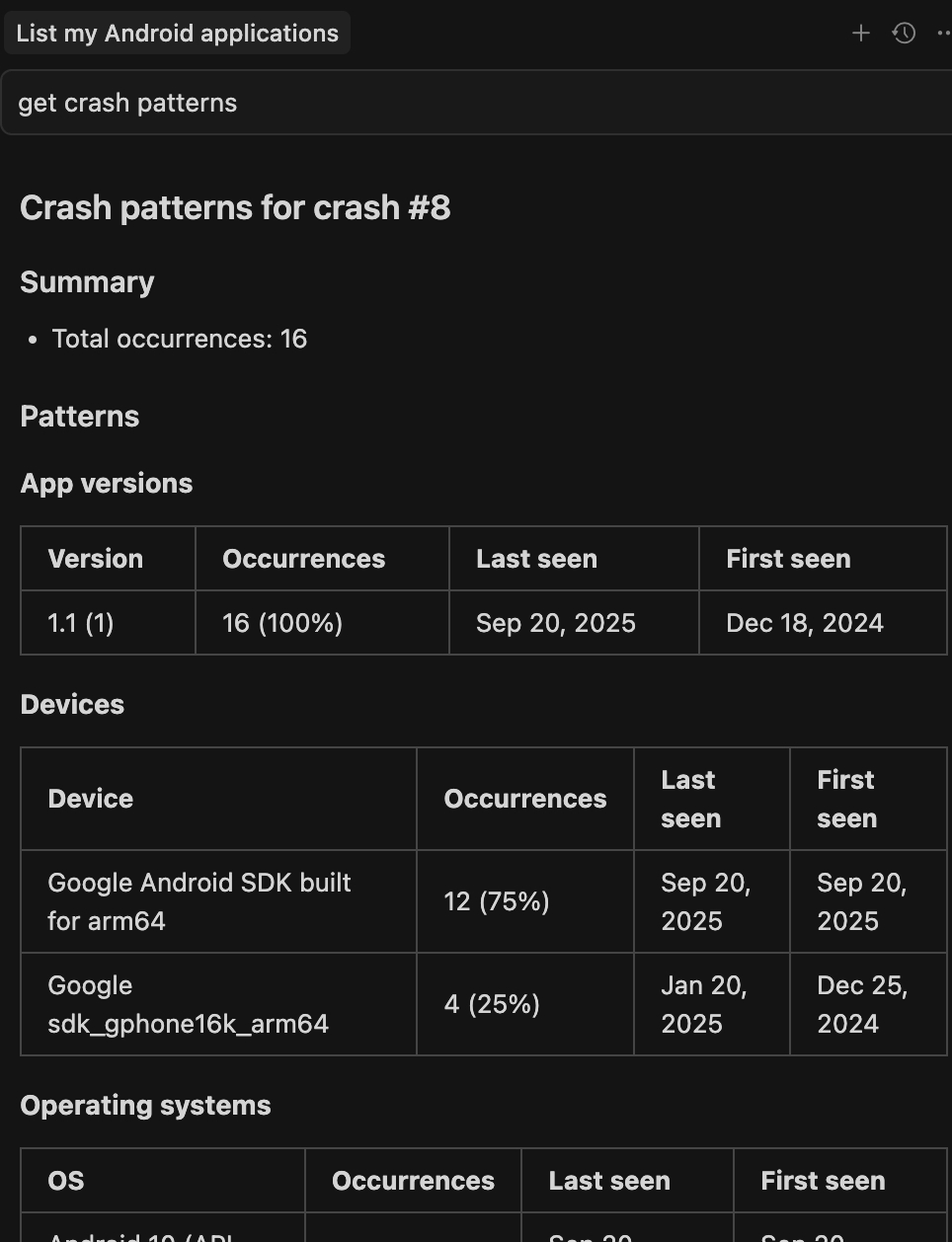952x1242 pixels.
Task: Select the "Total occurrences: 16" summary line
Action: tap(179, 339)
